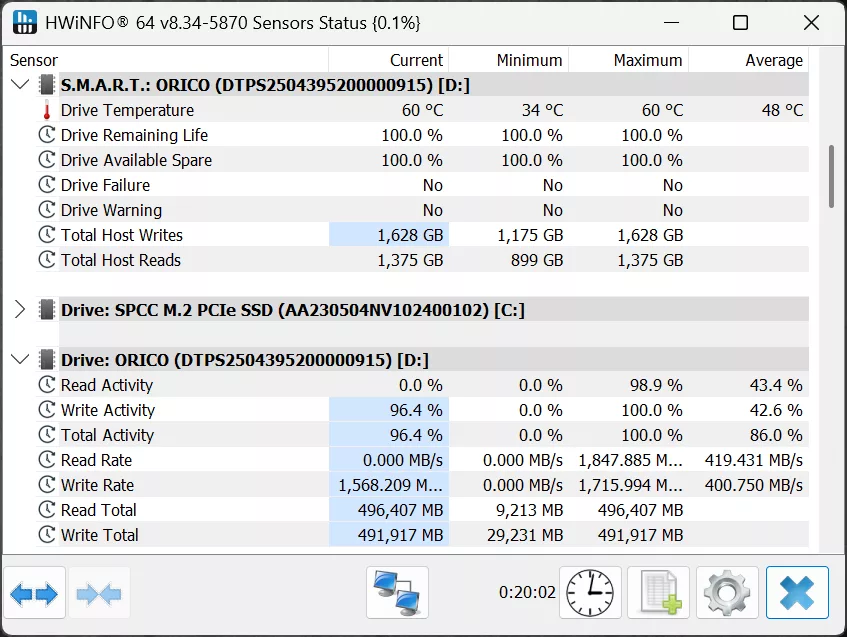Open sensor settings gear icon

click(727, 593)
